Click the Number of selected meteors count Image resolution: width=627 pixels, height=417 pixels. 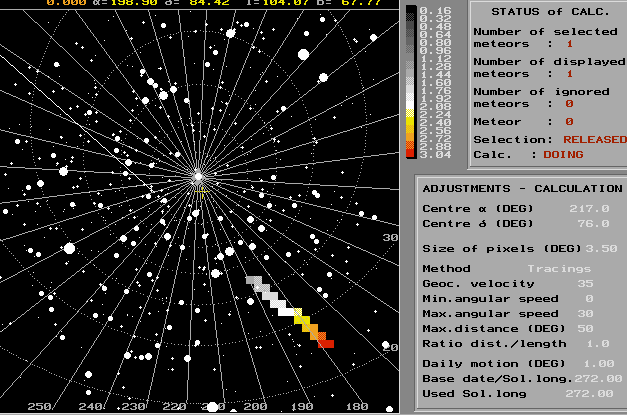(569, 44)
